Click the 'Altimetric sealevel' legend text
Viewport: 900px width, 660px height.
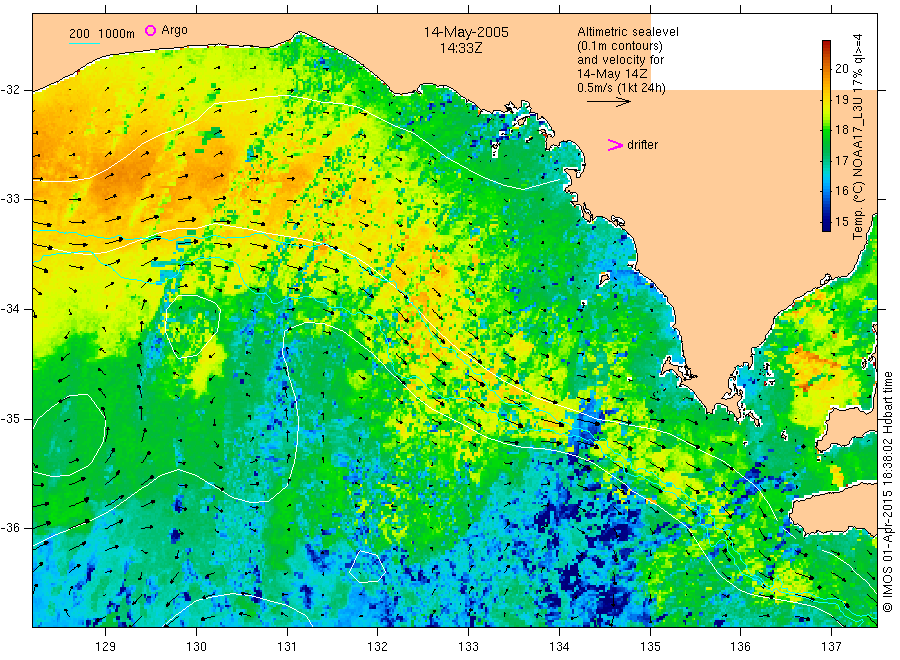[627, 32]
